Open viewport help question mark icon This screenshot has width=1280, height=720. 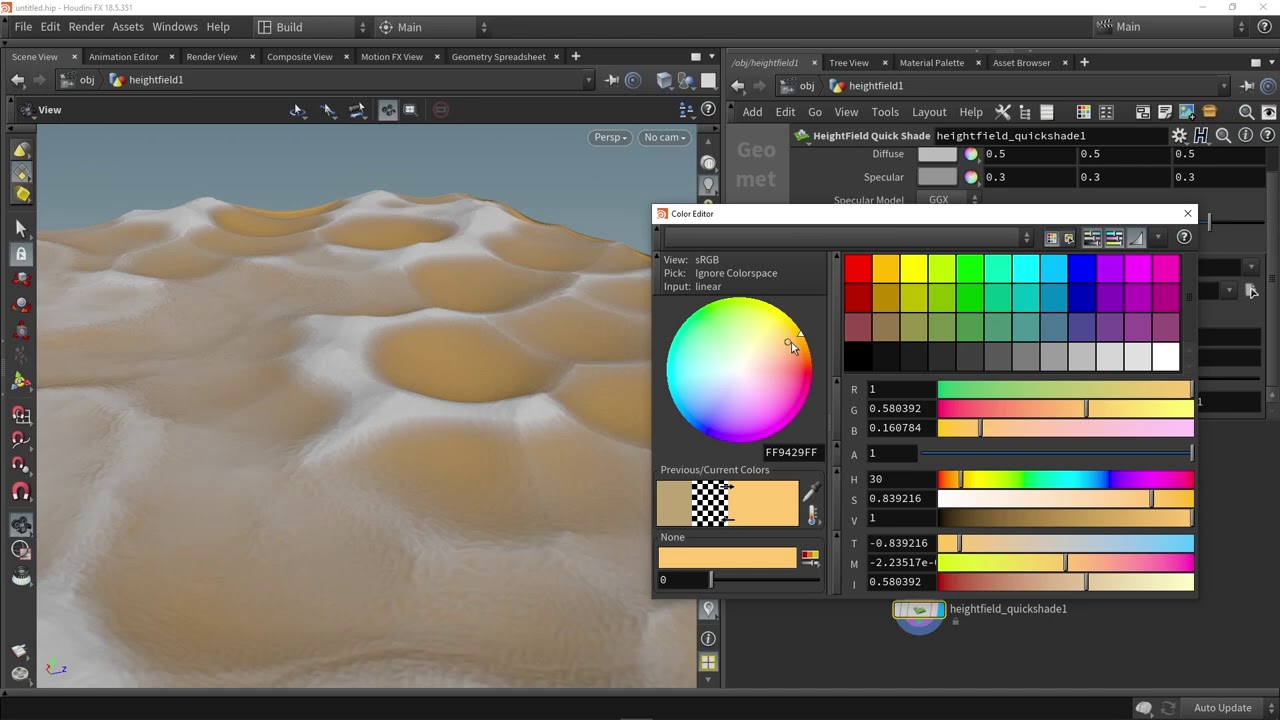[708, 109]
